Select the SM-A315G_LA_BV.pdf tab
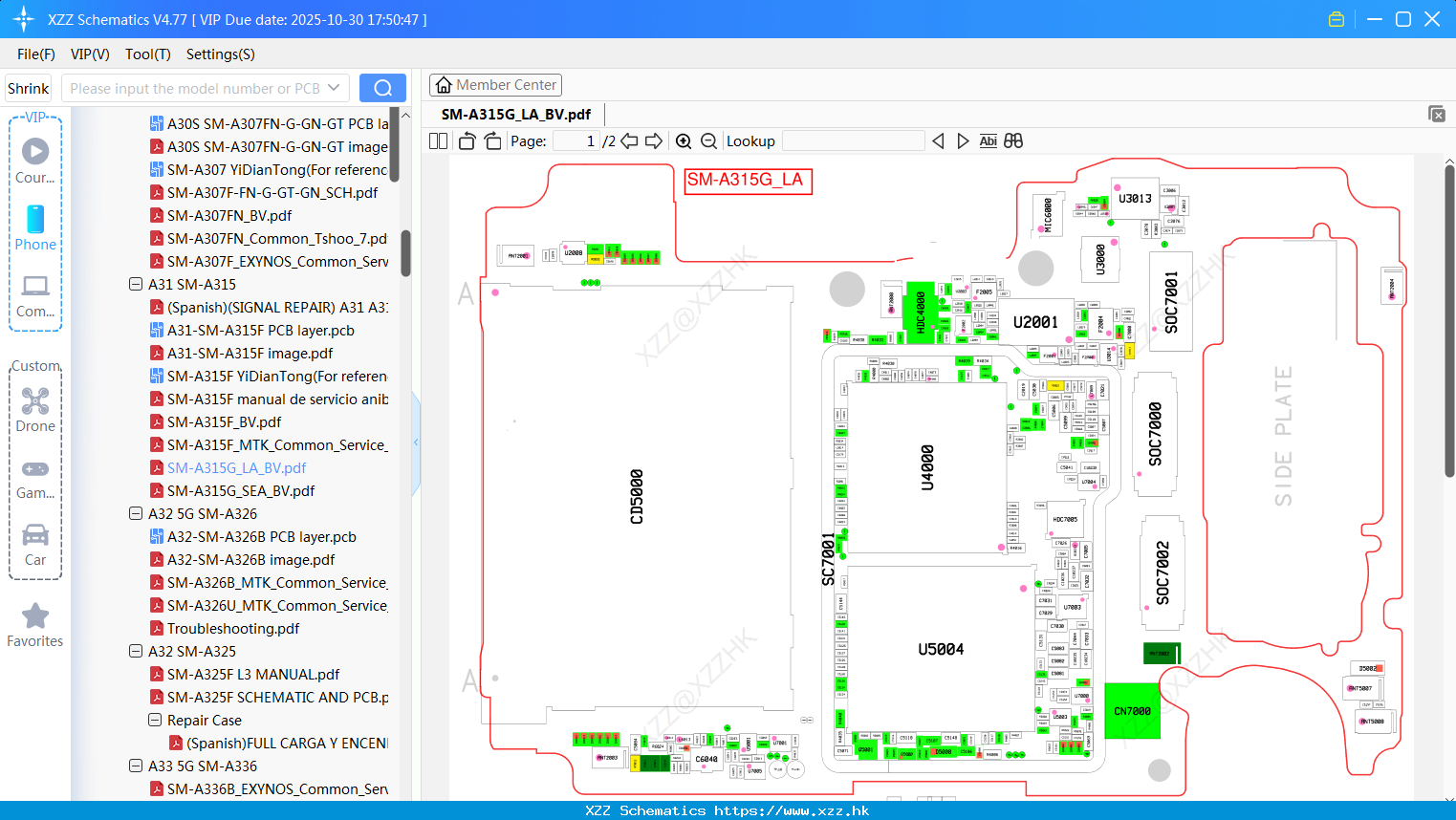Viewport: 1456px width, 820px height. point(516,114)
